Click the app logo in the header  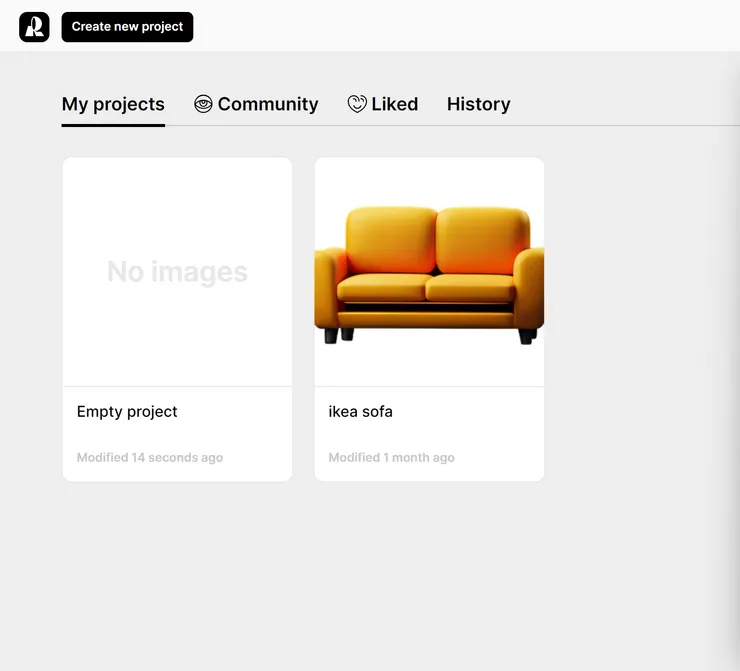[x=34, y=27]
